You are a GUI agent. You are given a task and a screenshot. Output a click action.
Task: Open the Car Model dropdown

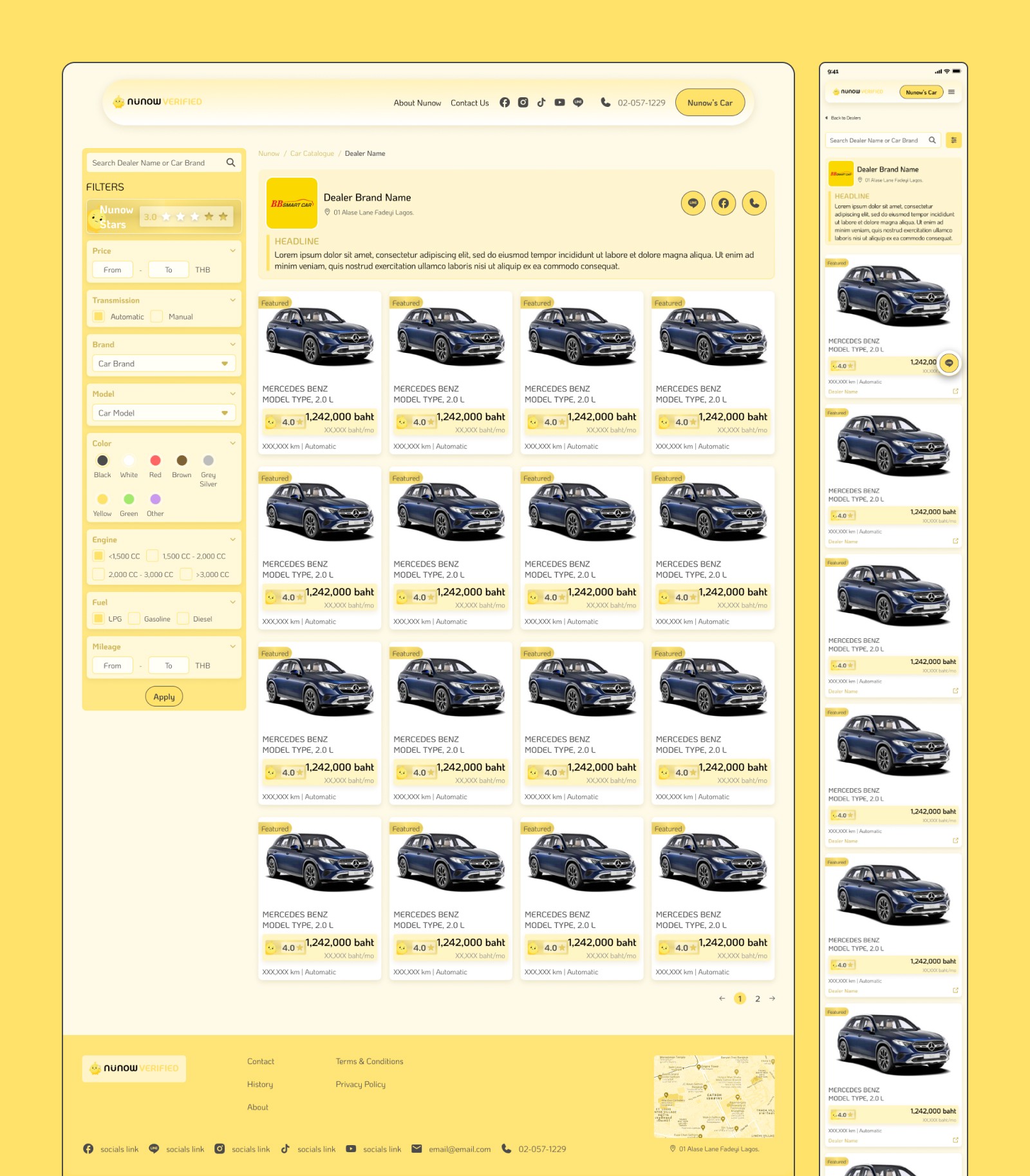point(164,413)
